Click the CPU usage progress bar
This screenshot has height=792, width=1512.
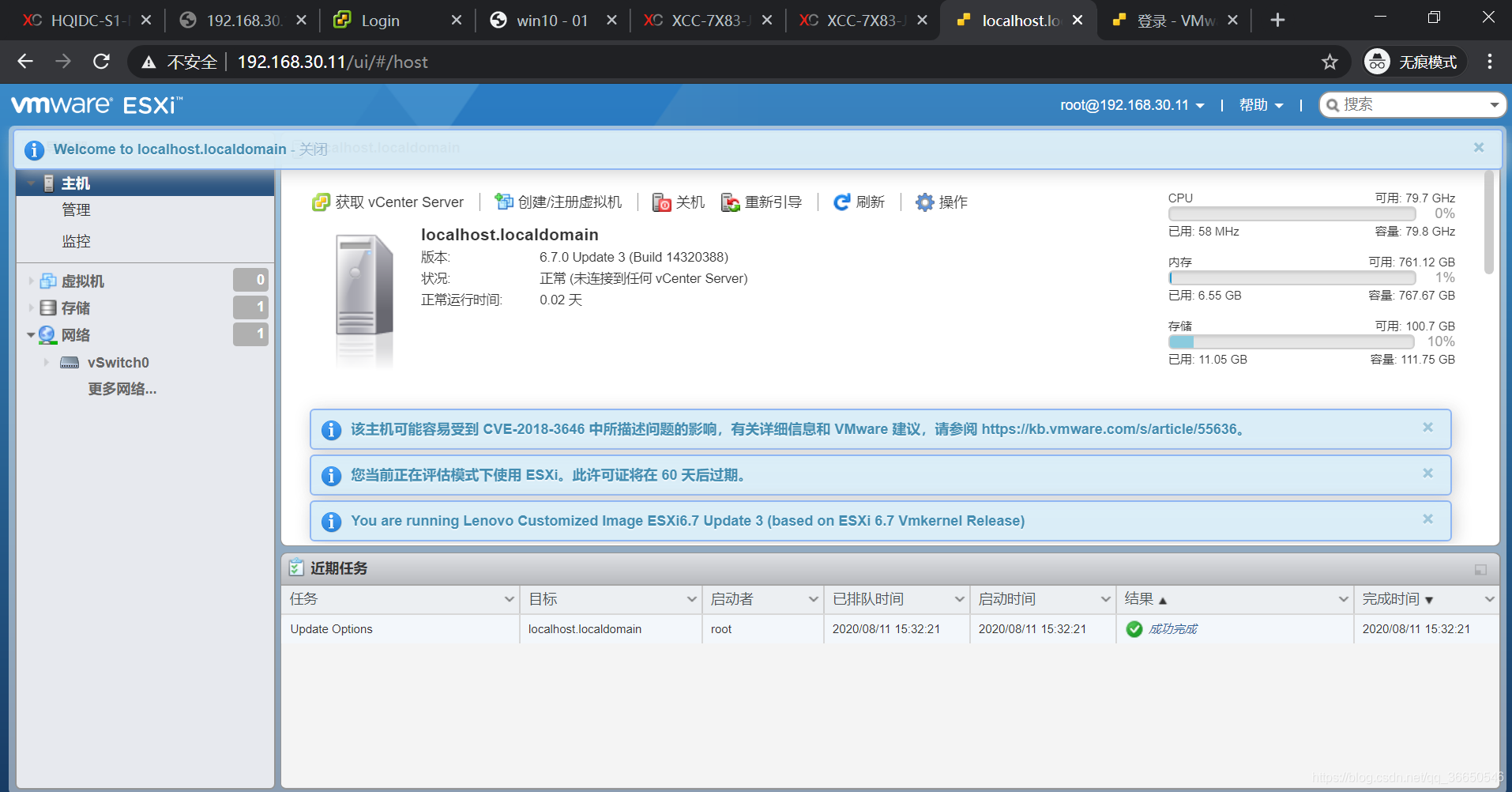(1292, 213)
